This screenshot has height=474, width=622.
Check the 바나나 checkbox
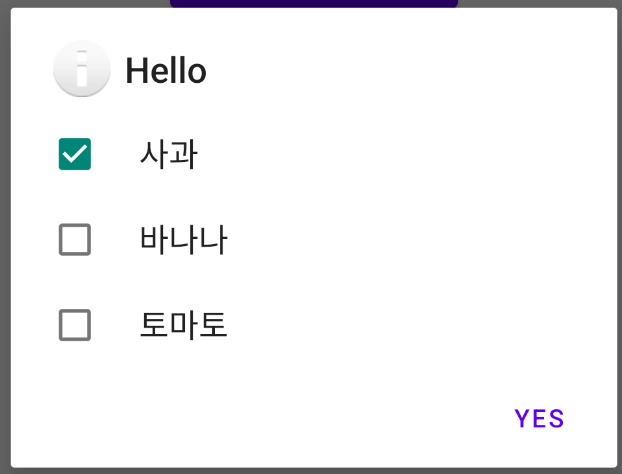75,240
